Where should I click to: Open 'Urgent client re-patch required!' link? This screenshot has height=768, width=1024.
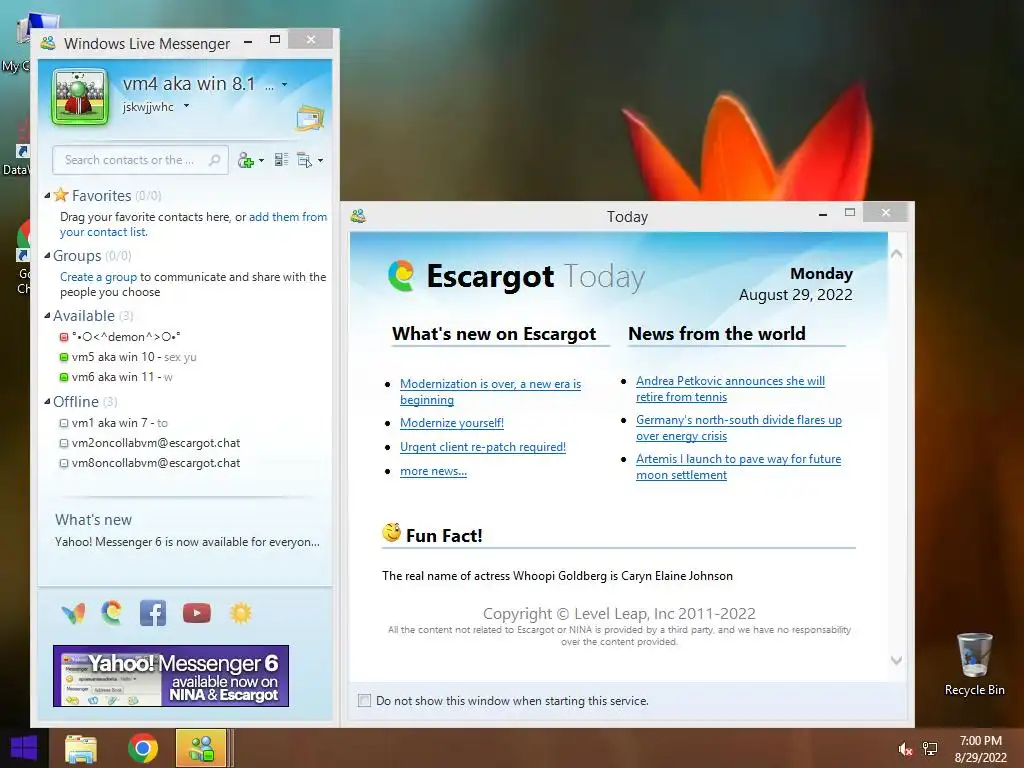[x=483, y=447]
